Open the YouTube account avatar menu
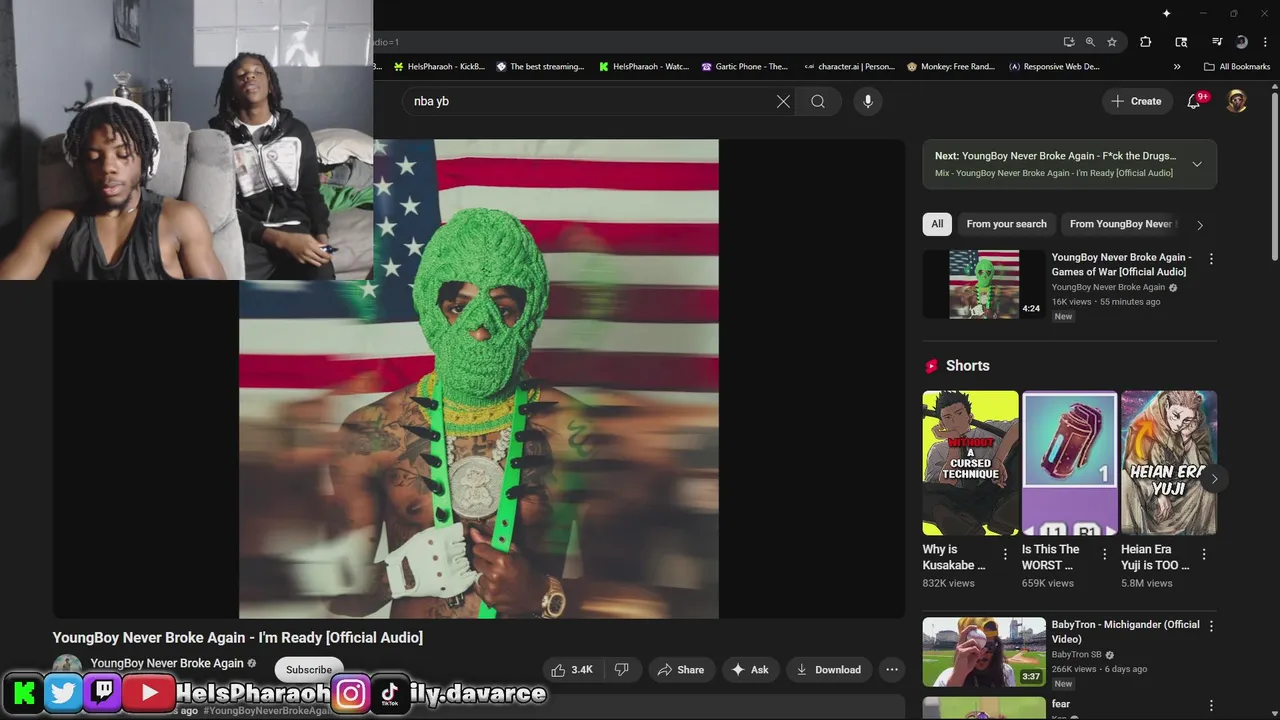 click(1237, 101)
